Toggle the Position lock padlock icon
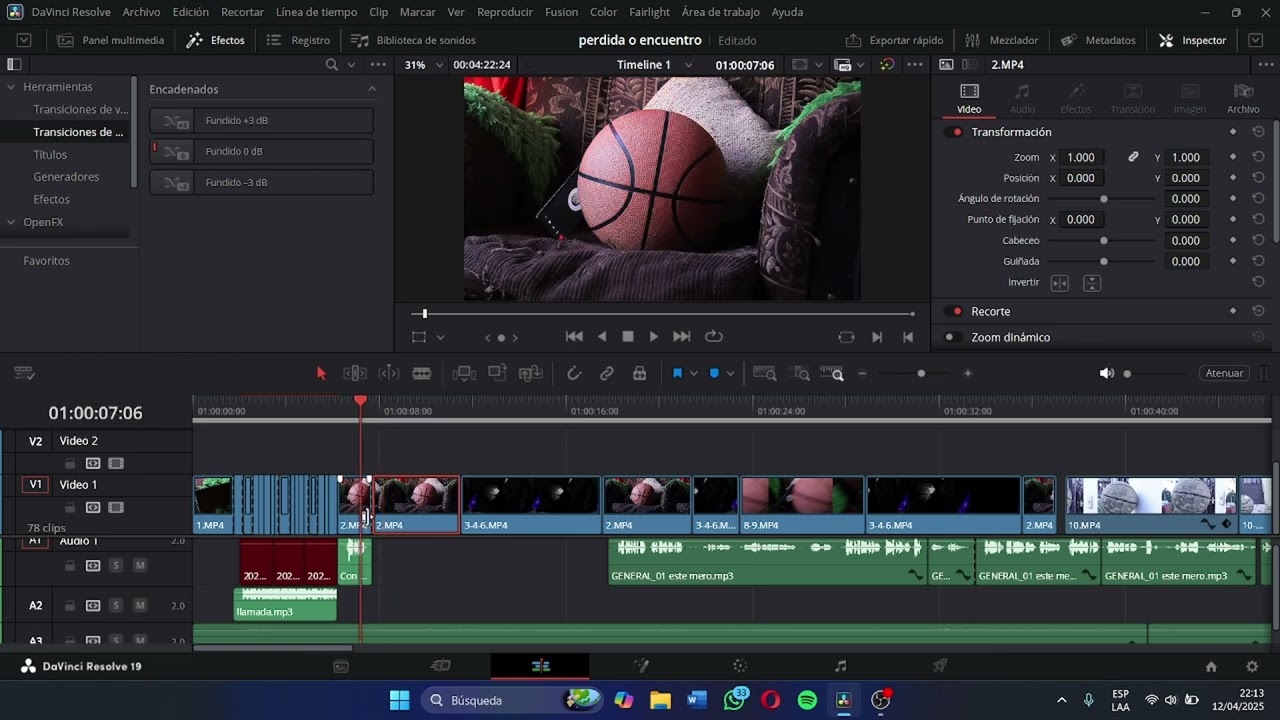The height and width of the screenshot is (720, 1280). [x=639, y=373]
